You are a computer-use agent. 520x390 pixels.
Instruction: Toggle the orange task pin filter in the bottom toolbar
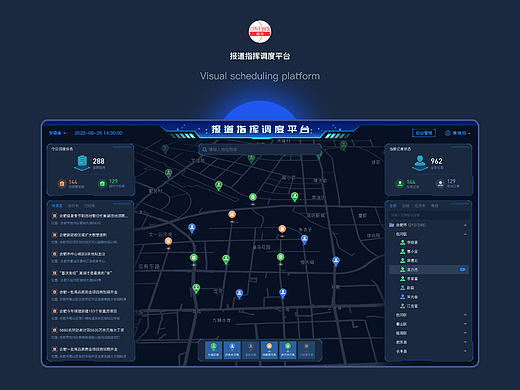click(x=269, y=350)
